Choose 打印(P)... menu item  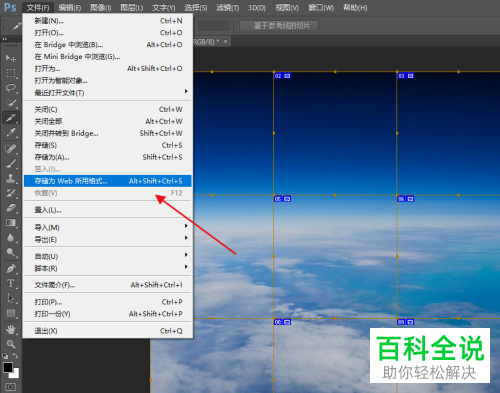pyautogui.click(x=108, y=302)
